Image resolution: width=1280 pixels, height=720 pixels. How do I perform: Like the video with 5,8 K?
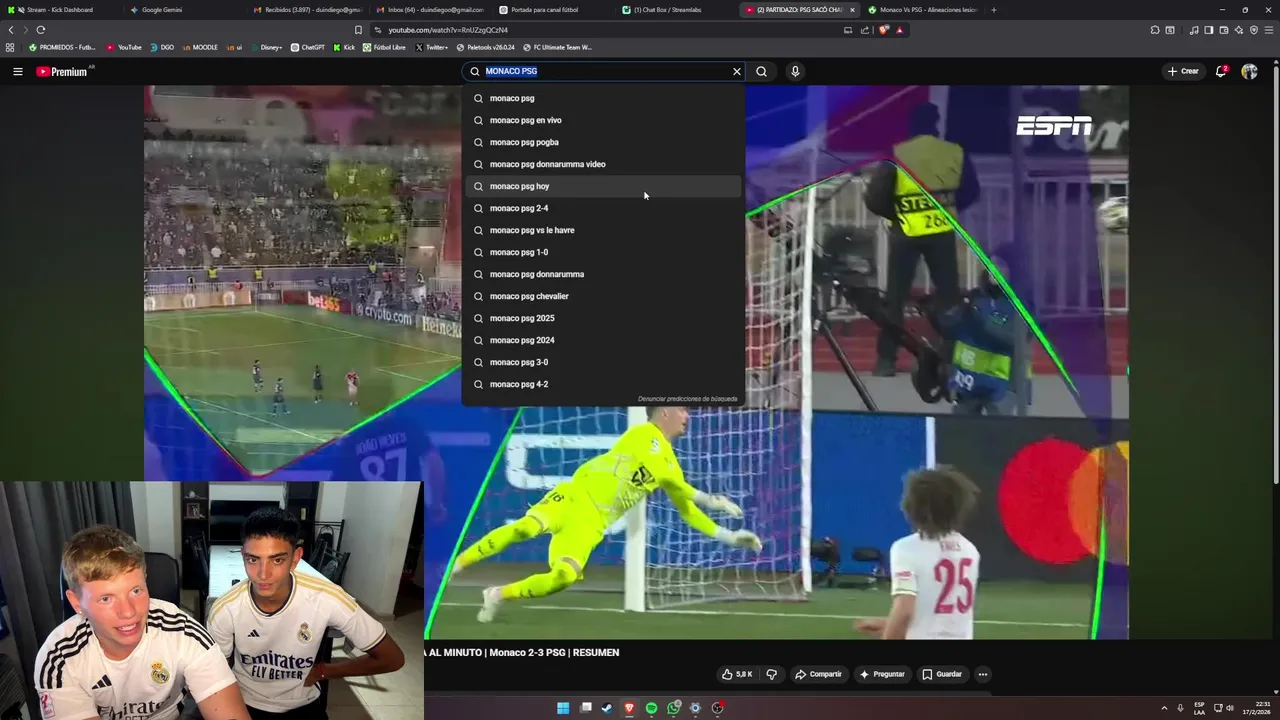pos(737,674)
